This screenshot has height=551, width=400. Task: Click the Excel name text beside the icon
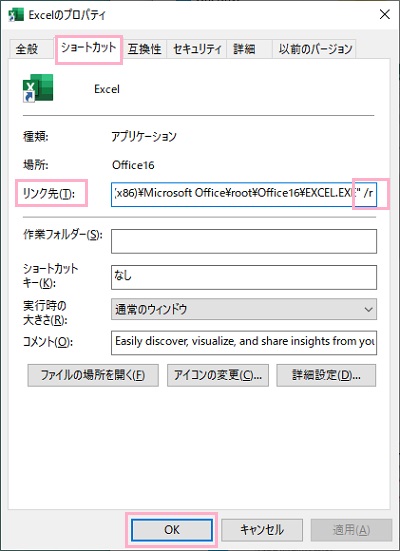107,89
